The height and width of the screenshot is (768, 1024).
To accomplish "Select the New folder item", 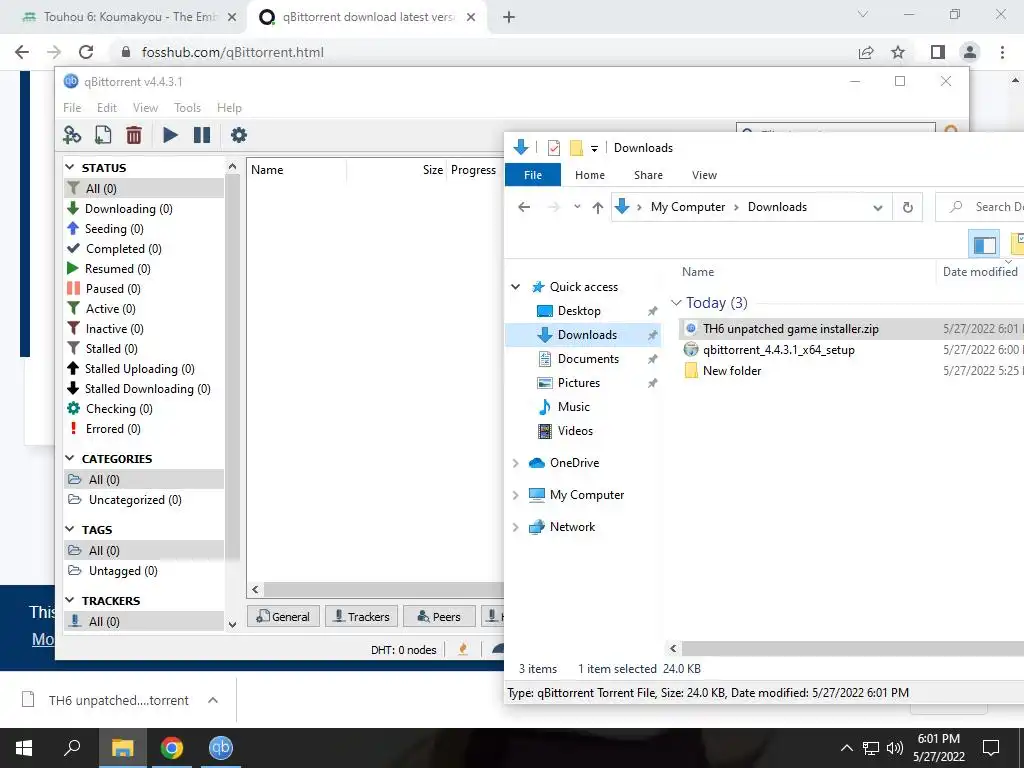I will coord(732,370).
